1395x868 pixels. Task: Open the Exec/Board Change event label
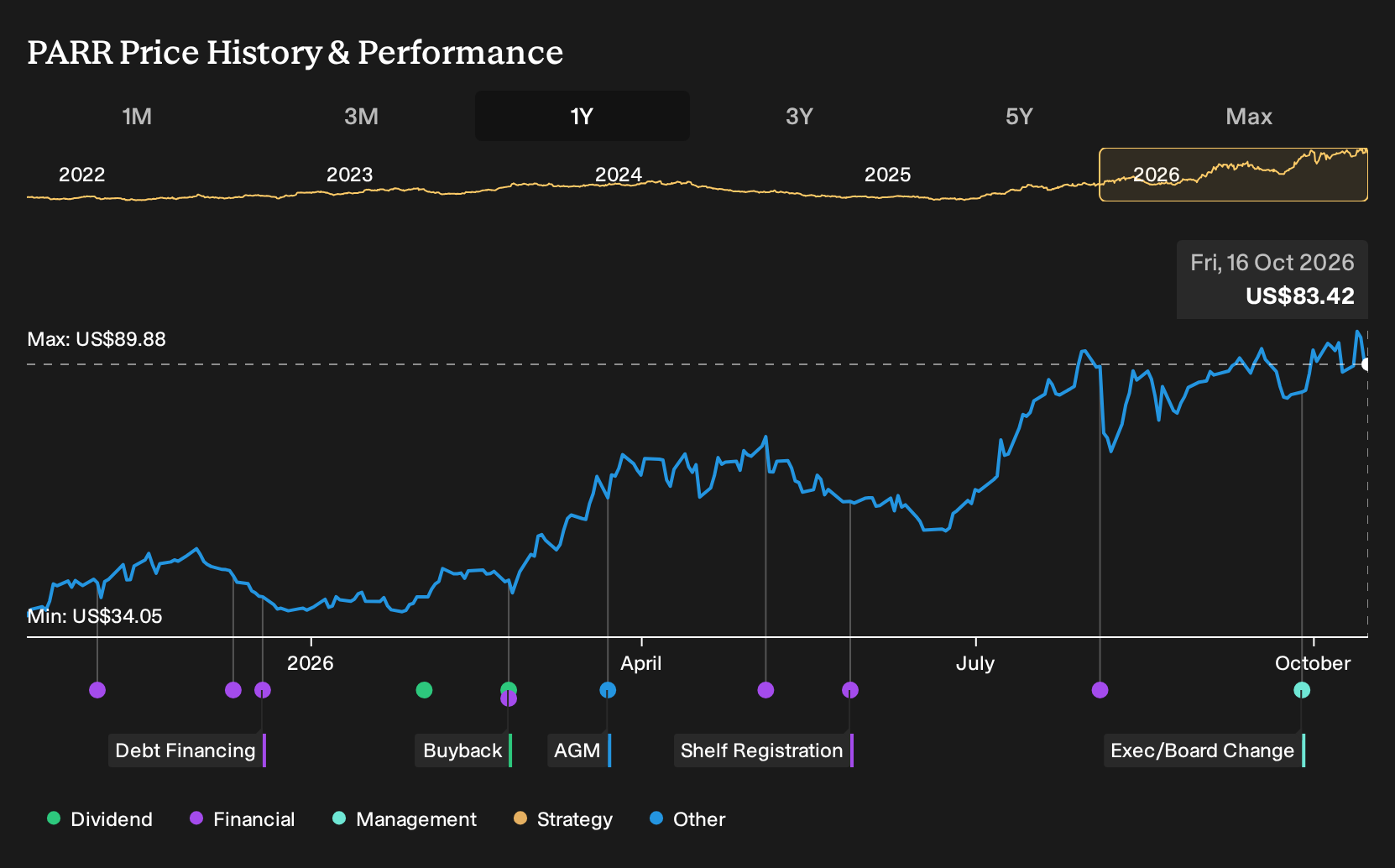pyautogui.click(x=1204, y=750)
